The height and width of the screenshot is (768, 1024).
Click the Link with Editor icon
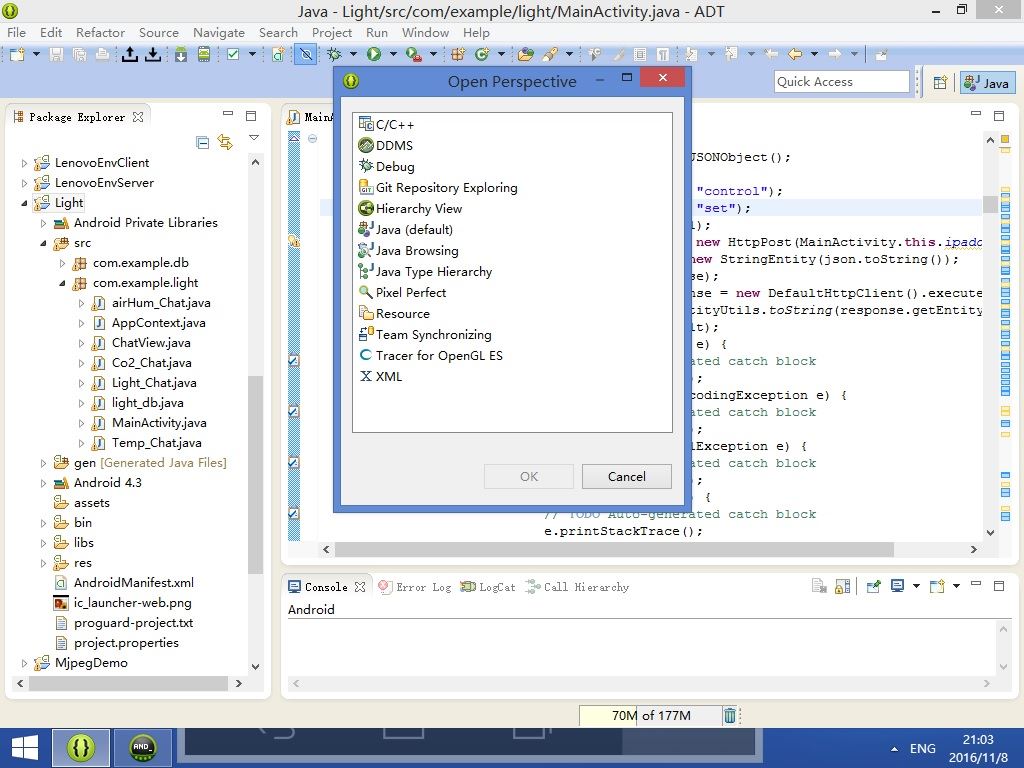[x=225, y=142]
